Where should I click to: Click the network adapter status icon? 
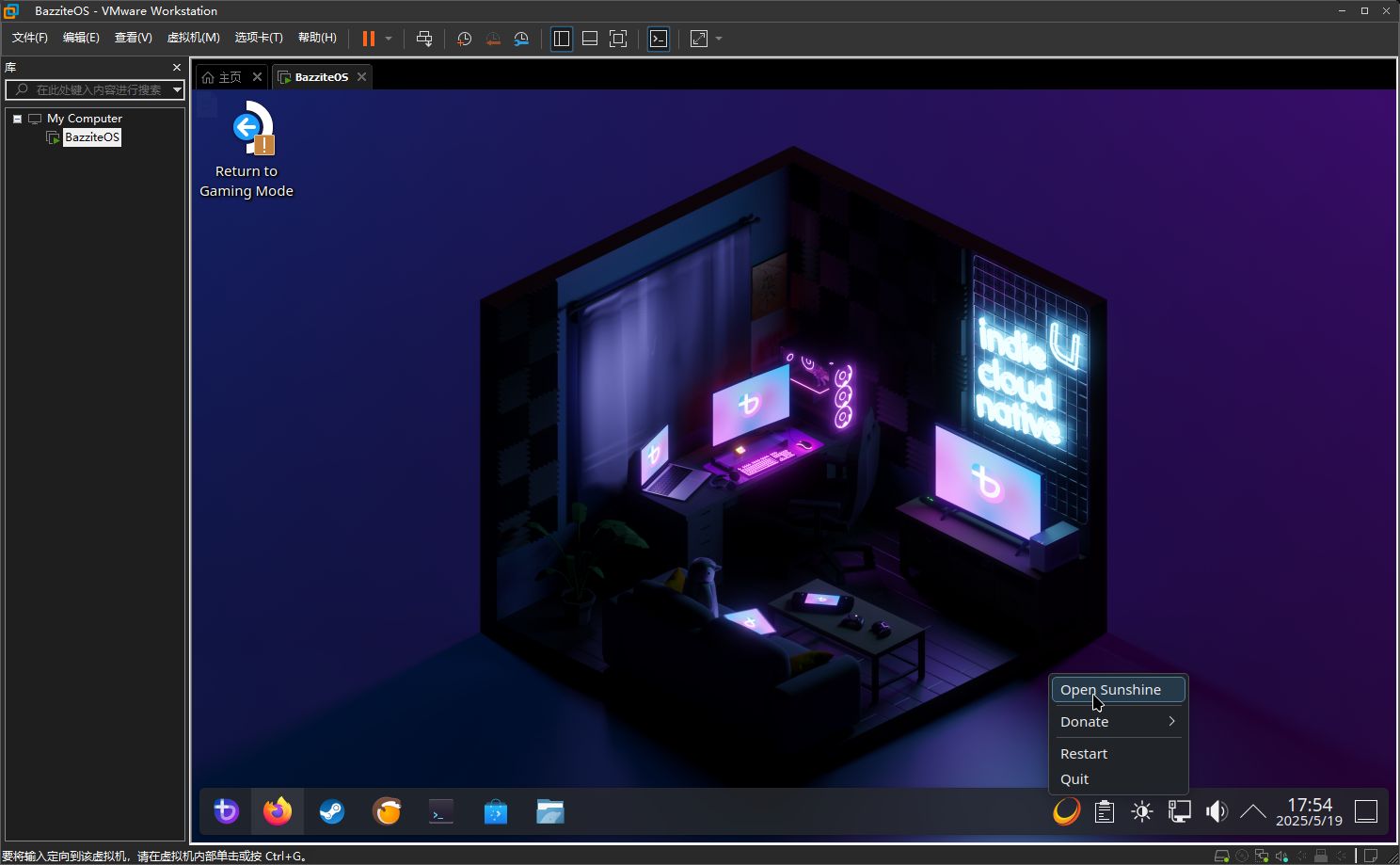[x=1262, y=856]
